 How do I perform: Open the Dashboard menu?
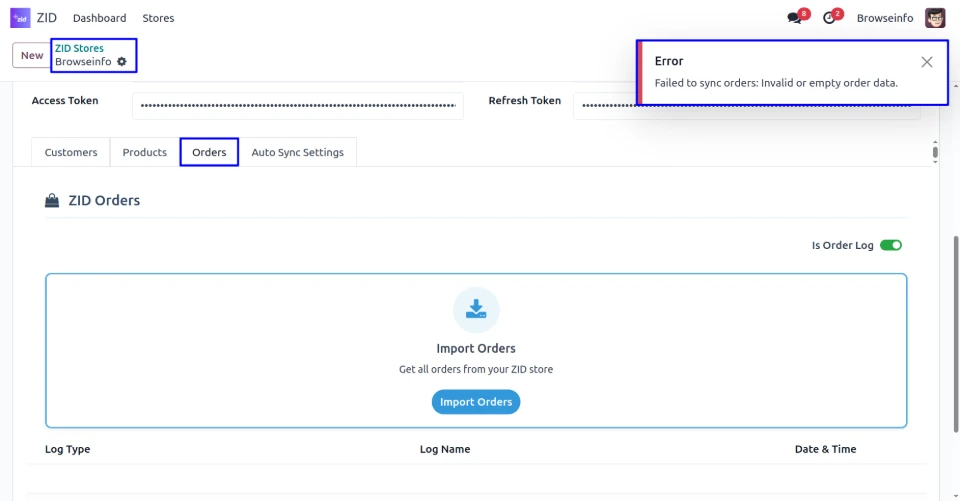pyautogui.click(x=100, y=18)
